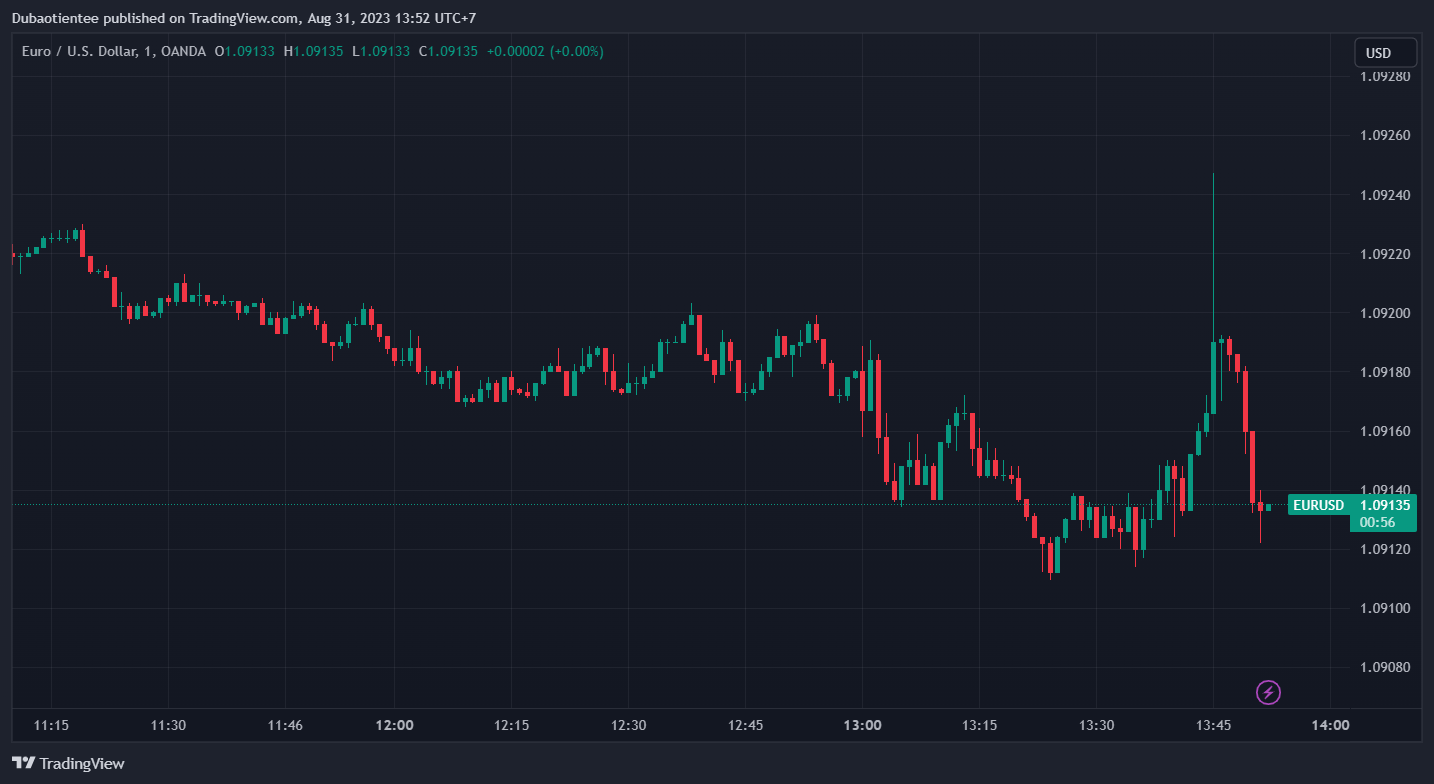Click the EURUSD current price label
1434x784 pixels.
pyautogui.click(x=1351, y=505)
